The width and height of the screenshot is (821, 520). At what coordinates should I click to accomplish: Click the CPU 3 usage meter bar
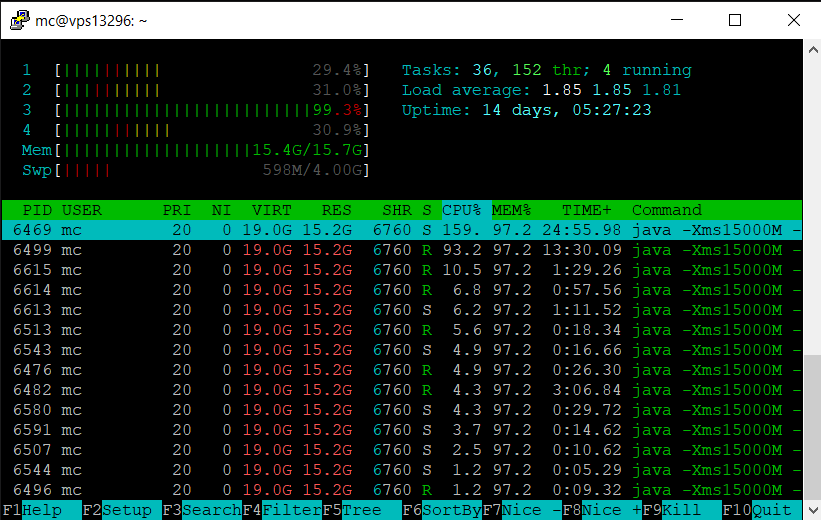tap(212, 110)
